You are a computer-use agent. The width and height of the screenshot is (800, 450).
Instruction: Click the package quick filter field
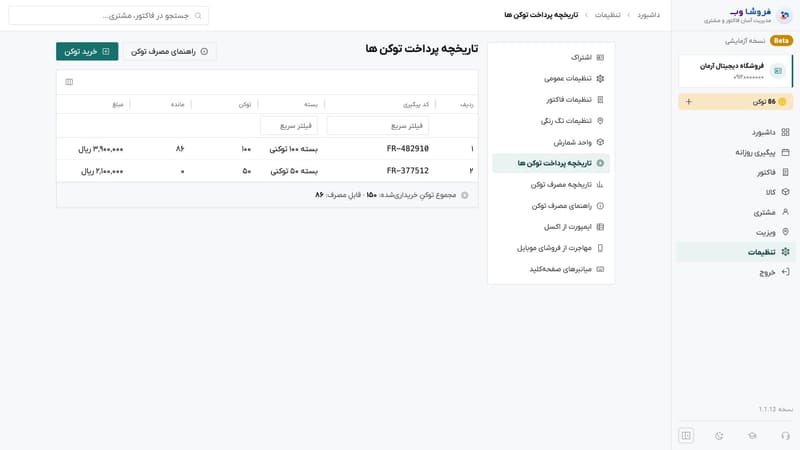[289, 126]
